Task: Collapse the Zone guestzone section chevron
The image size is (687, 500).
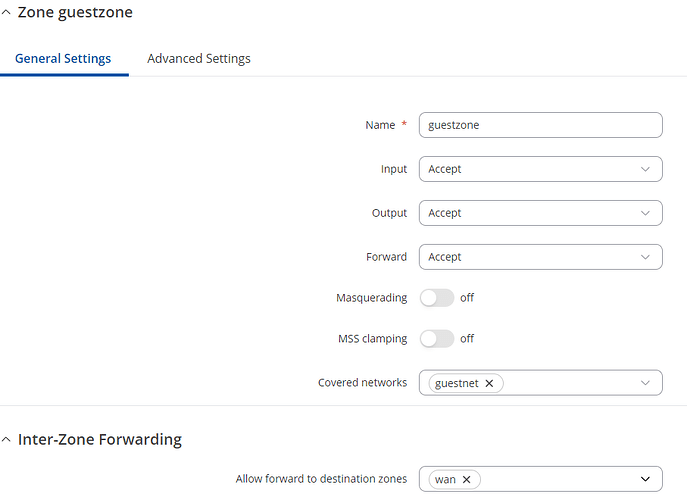Action: (x=6, y=13)
